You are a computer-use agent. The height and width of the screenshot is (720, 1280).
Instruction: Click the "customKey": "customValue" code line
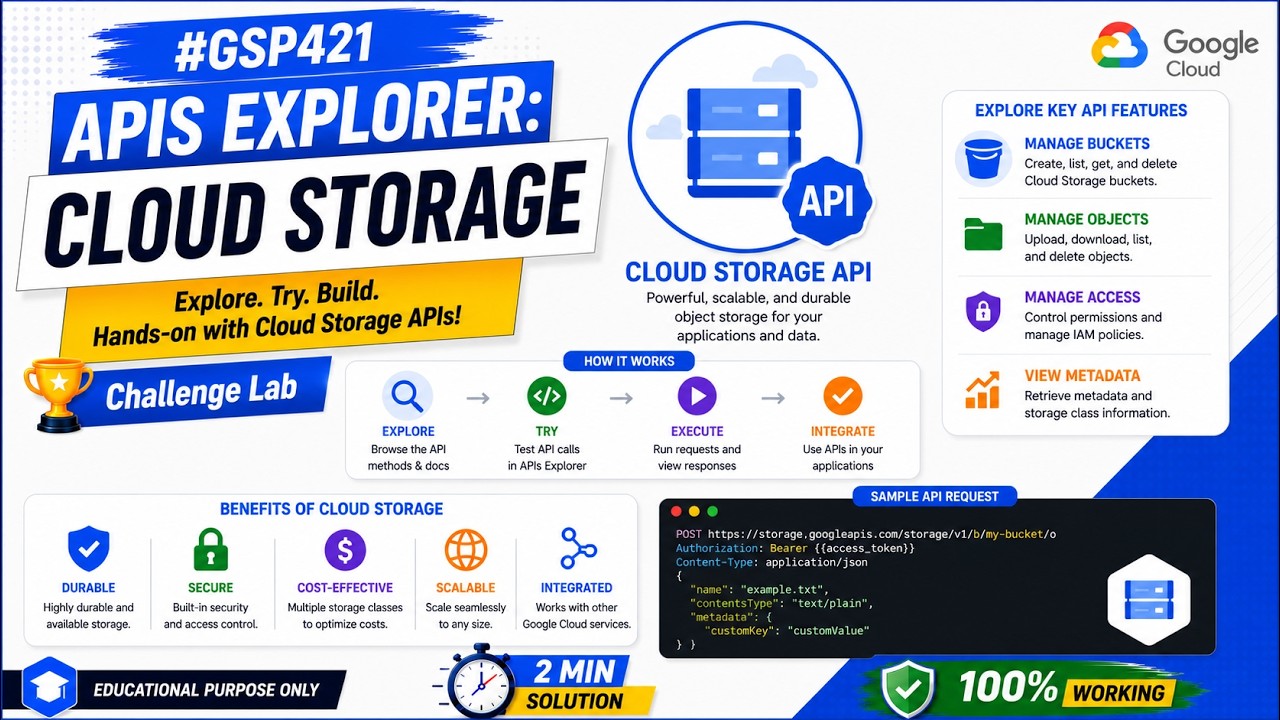coord(788,631)
